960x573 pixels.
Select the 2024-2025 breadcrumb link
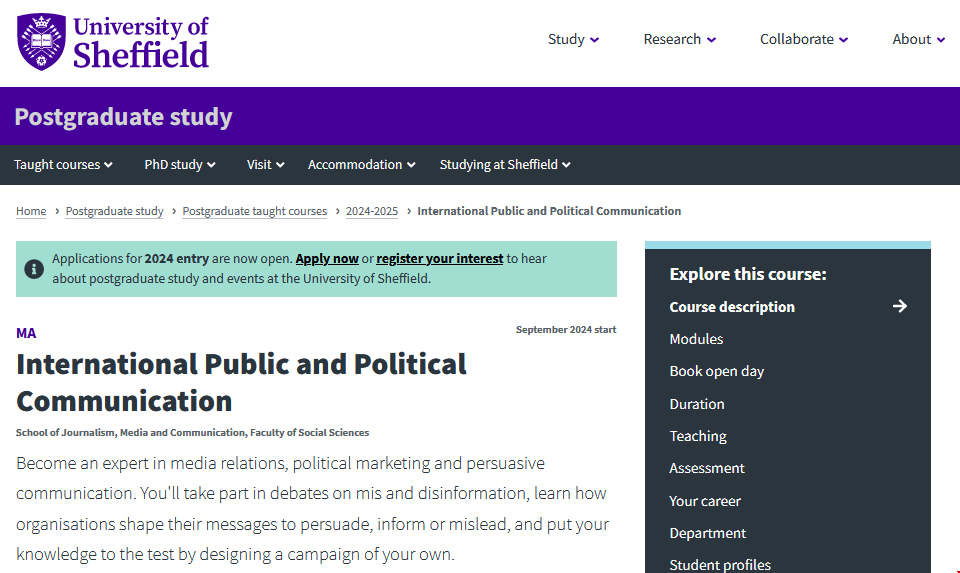click(x=371, y=211)
